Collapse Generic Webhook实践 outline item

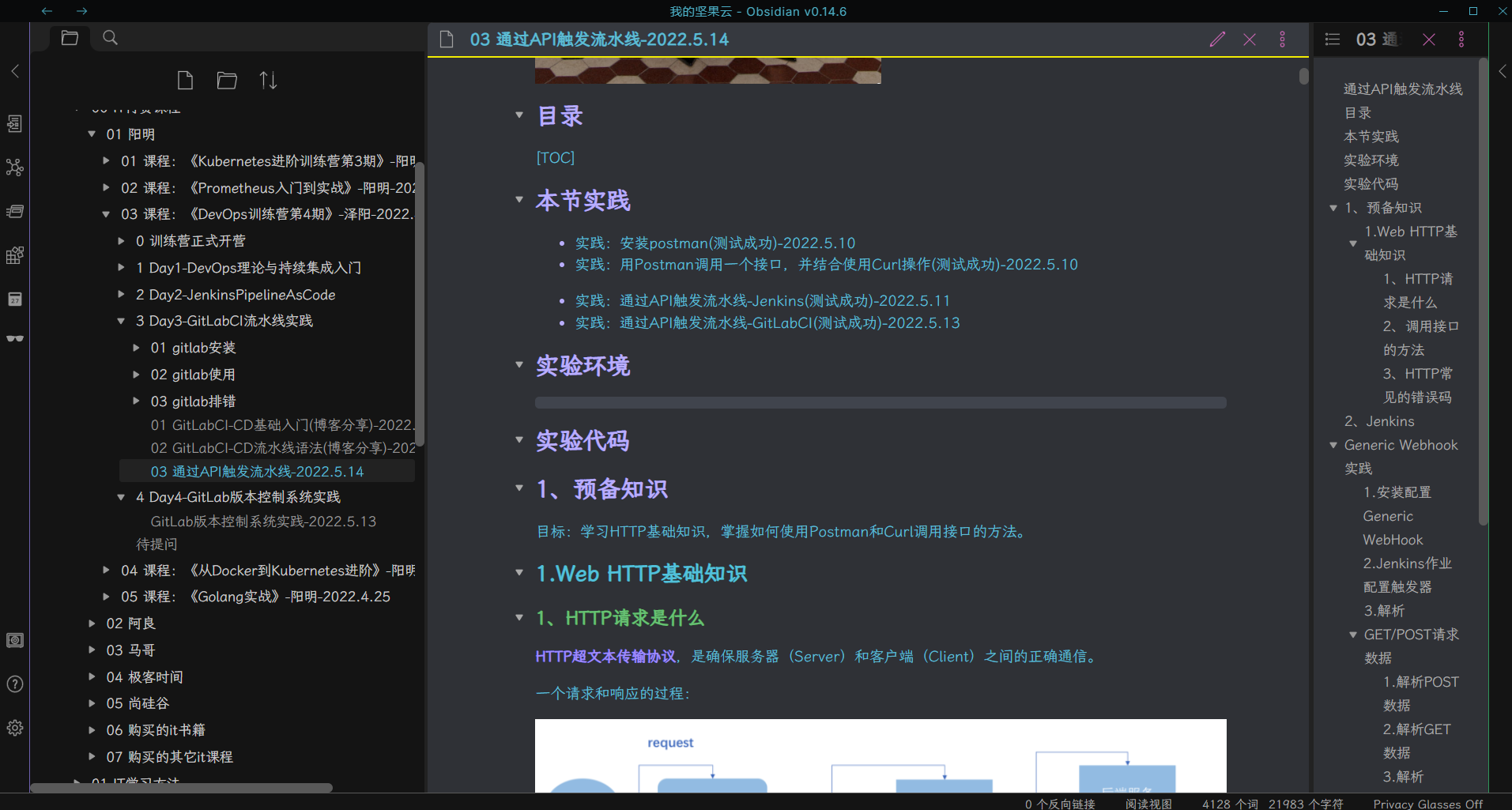pyautogui.click(x=1333, y=445)
